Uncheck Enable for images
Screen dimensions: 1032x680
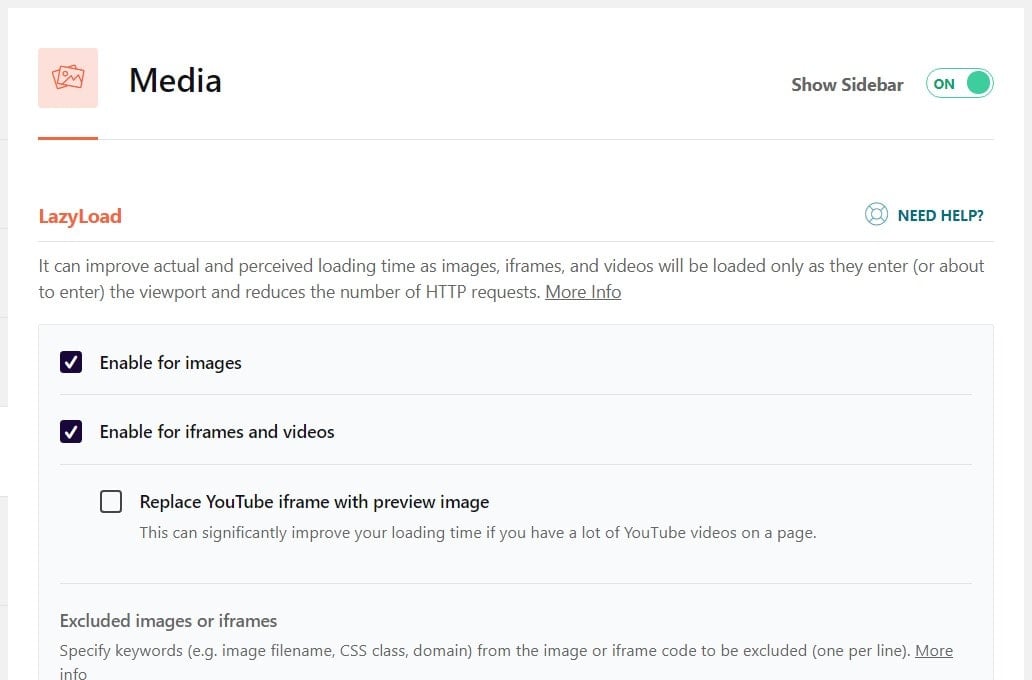point(71,362)
